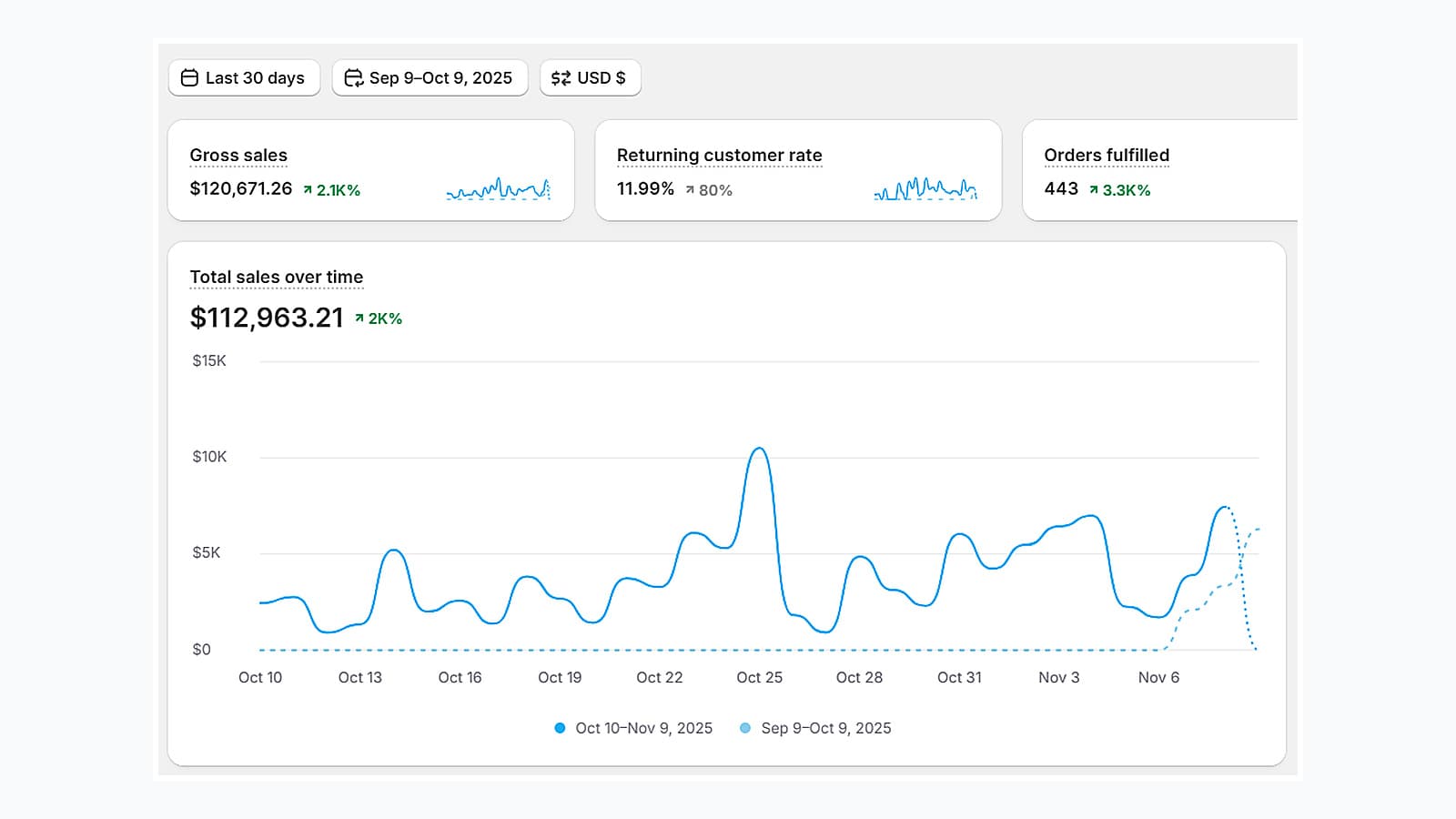Image resolution: width=1456 pixels, height=819 pixels.
Task: Click the Oct 16 axis label
Action: (460, 677)
